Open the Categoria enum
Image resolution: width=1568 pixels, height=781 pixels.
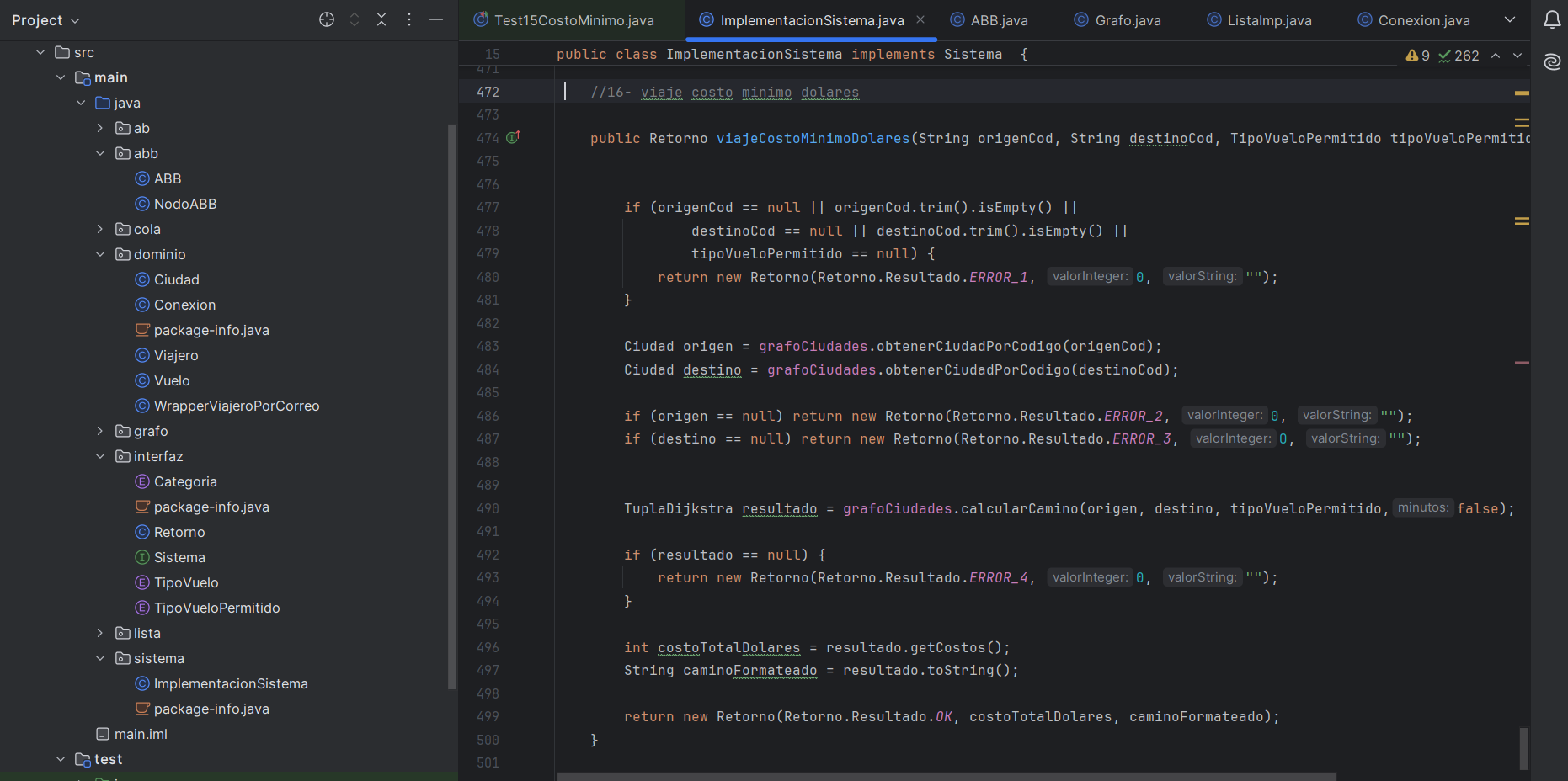(176, 481)
